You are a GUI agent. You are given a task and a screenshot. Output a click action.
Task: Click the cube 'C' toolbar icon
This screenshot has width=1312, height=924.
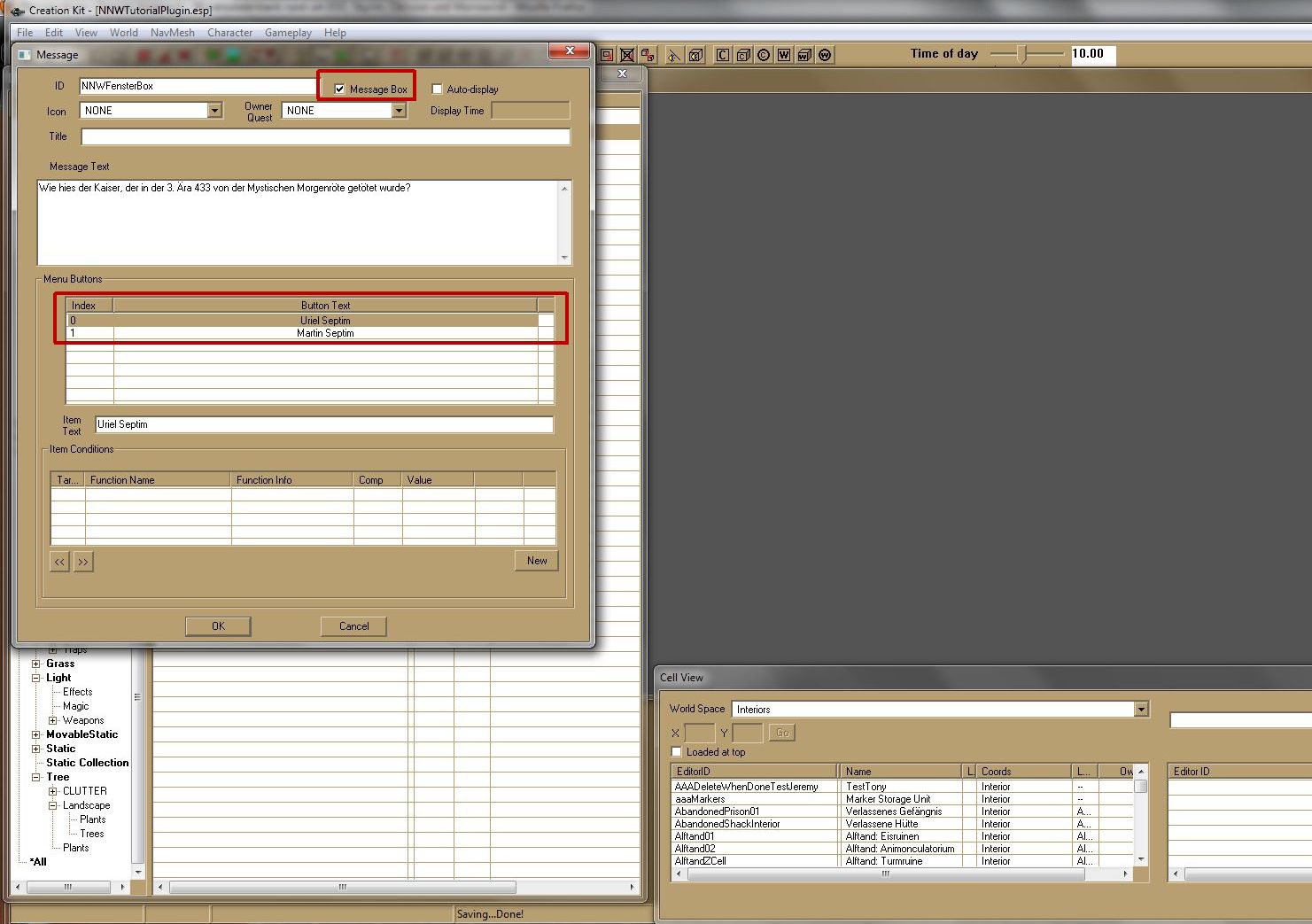(x=743, y=55)
